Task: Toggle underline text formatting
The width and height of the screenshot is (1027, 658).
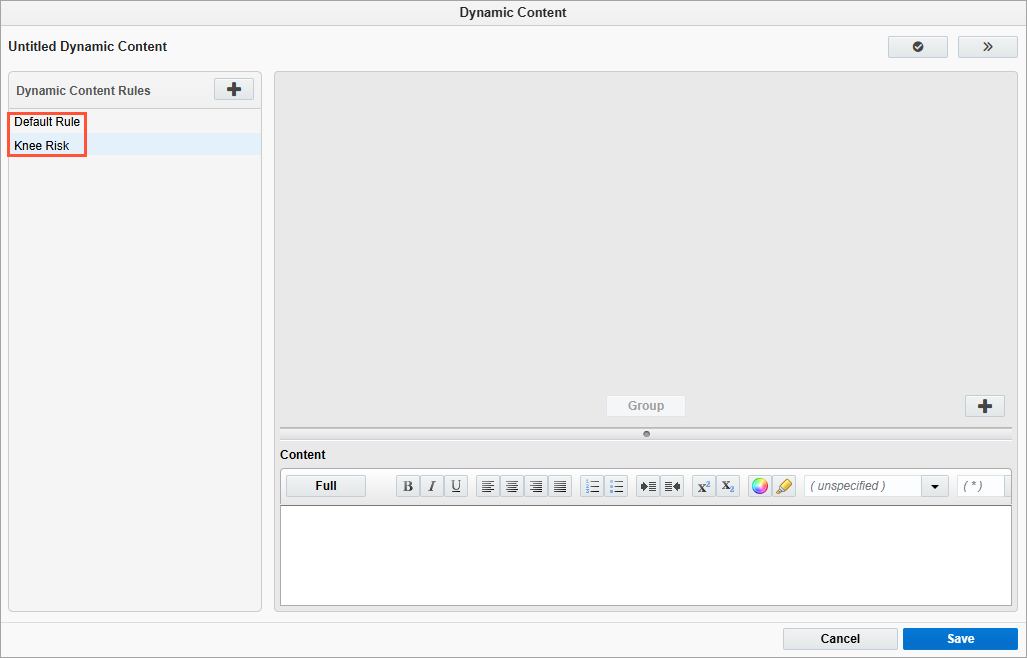Action: 456,487
